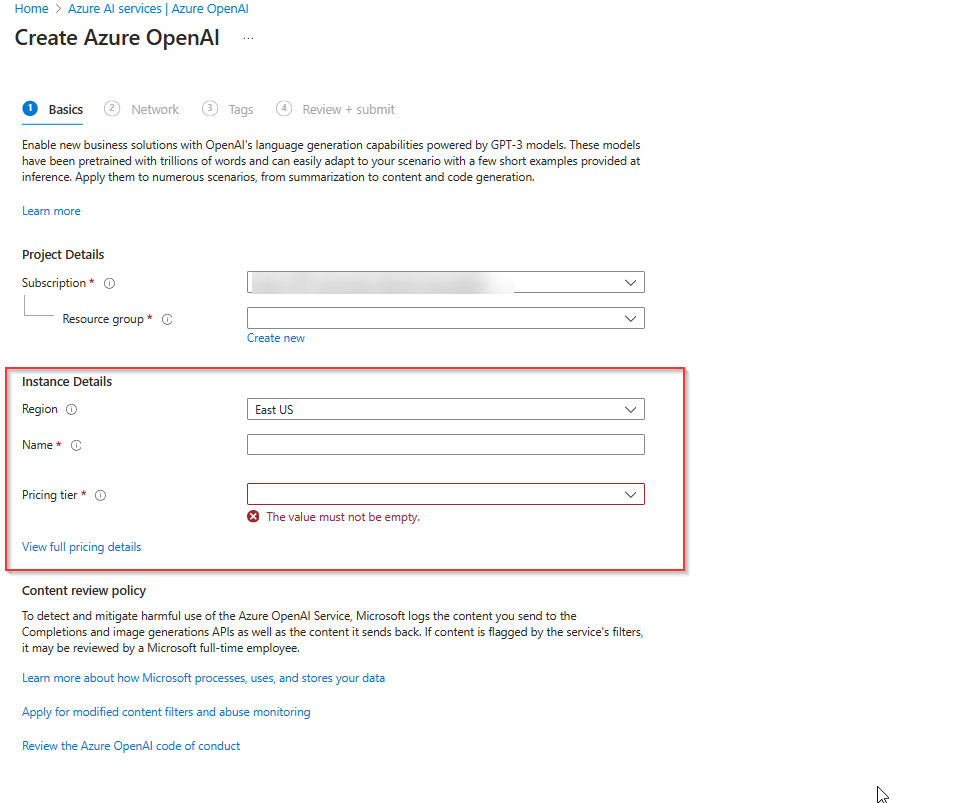Open the Pricing tier info icon
Screen dimensions: 954x803
click(x=101, y=495)
